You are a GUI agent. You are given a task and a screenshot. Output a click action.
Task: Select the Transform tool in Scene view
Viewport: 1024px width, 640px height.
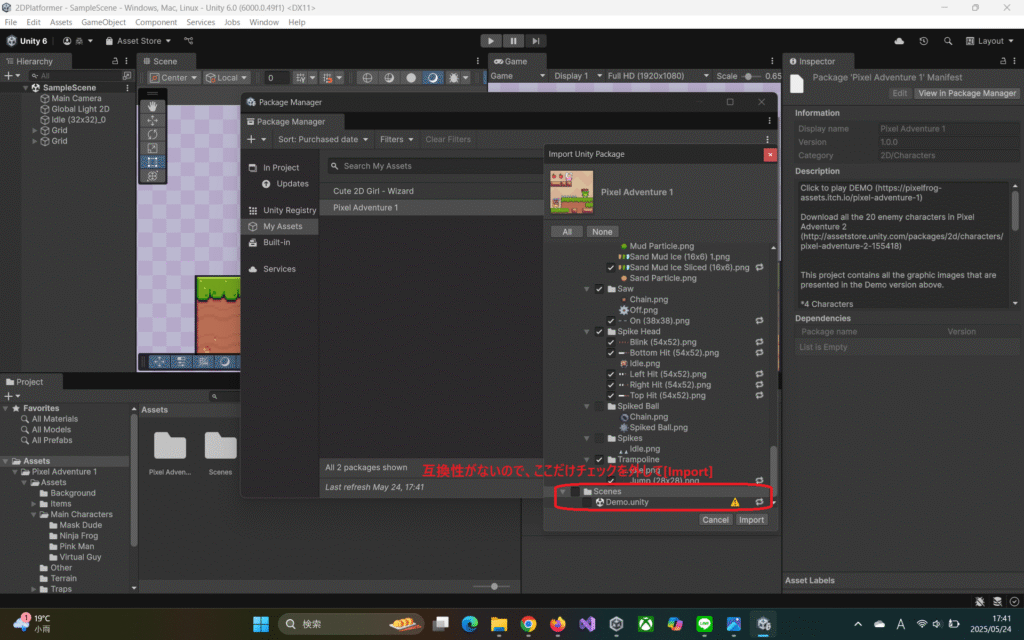click(152, 176)
